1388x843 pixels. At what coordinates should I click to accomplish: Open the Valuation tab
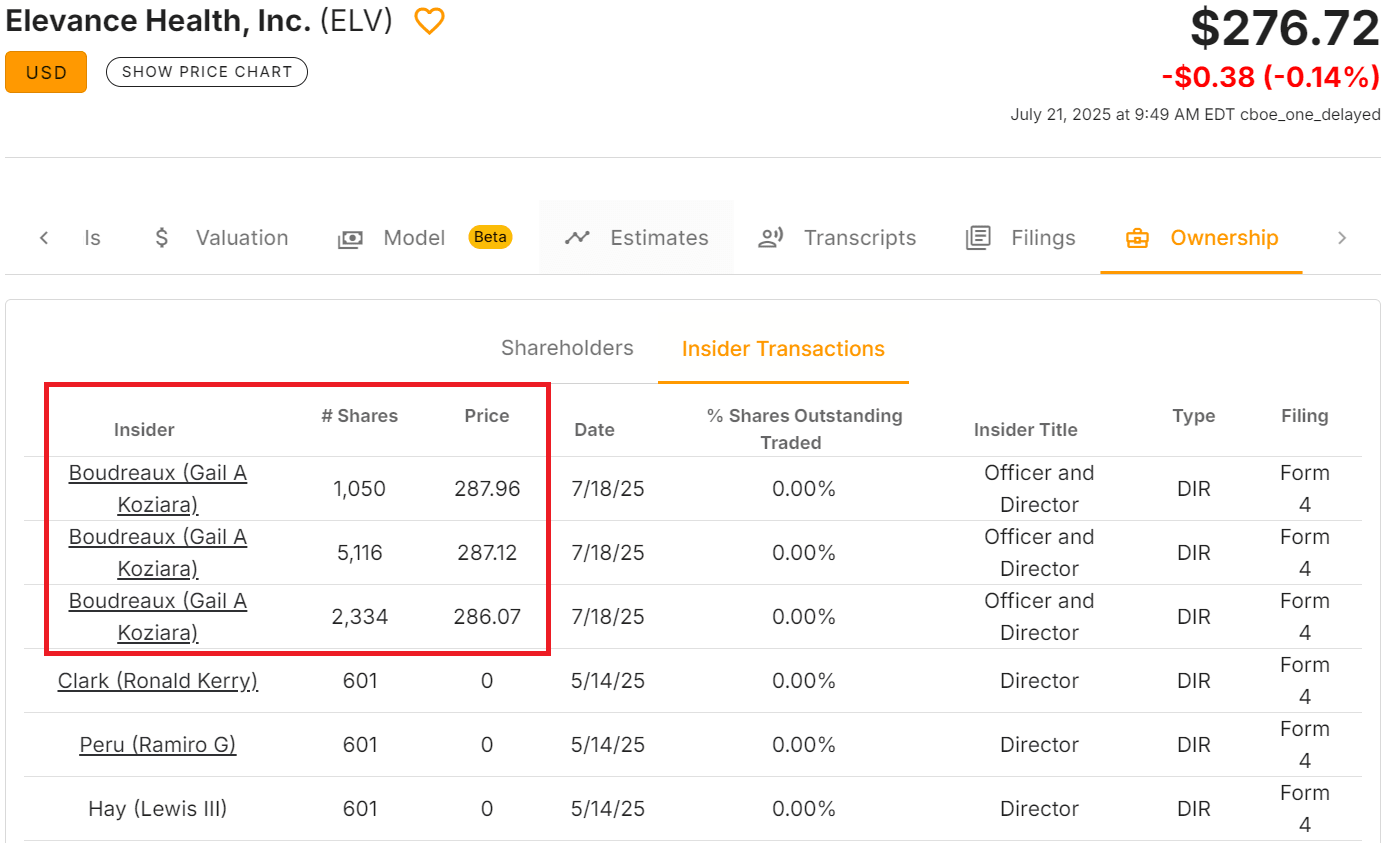coord(220,238)
